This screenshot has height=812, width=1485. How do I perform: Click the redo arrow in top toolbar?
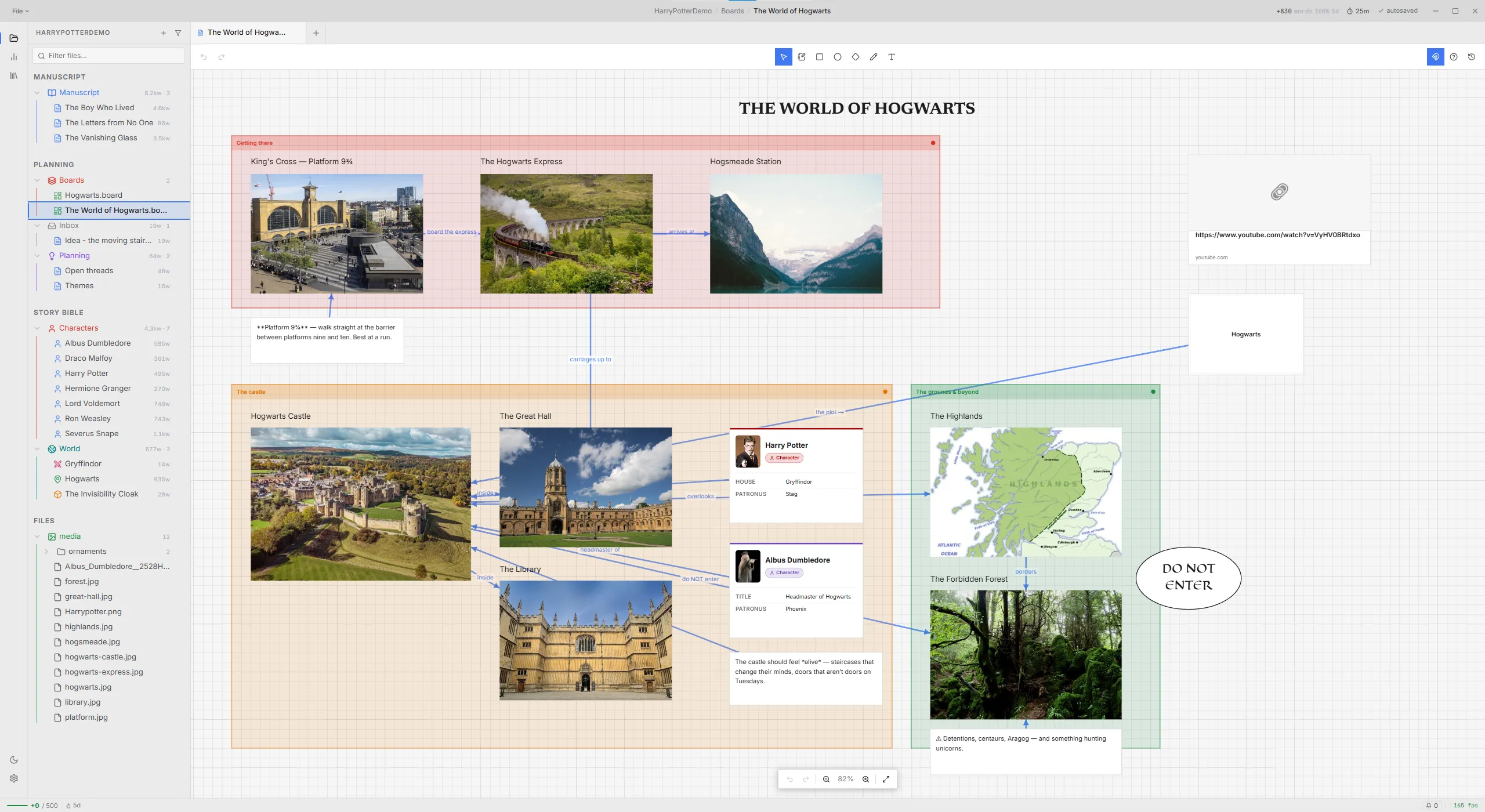tap(221, 57)
